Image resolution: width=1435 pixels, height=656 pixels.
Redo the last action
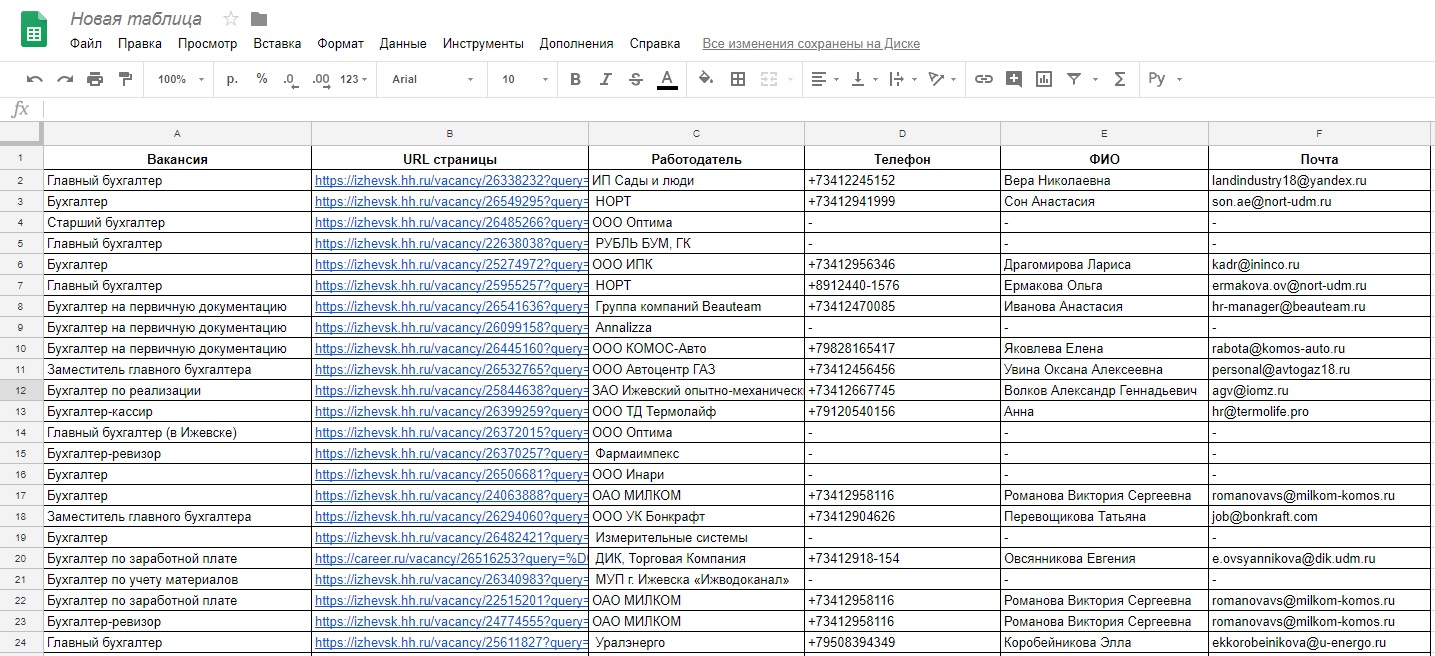(65, 79)
